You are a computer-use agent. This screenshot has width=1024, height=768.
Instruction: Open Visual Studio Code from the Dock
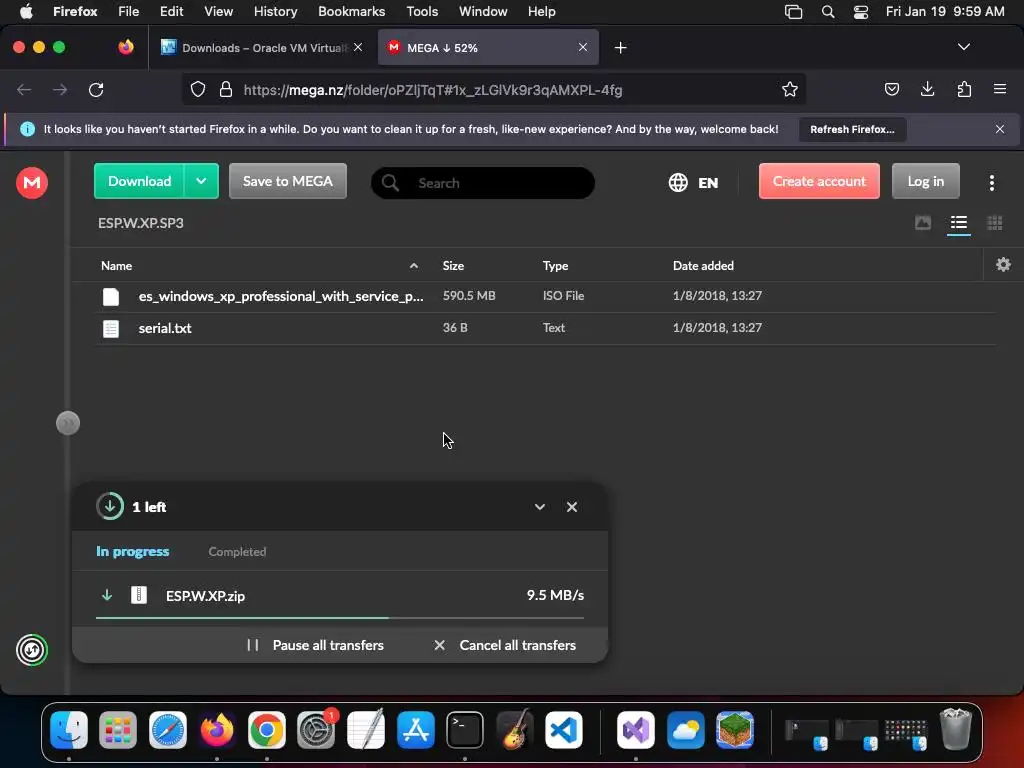click(x=564, y=729)
